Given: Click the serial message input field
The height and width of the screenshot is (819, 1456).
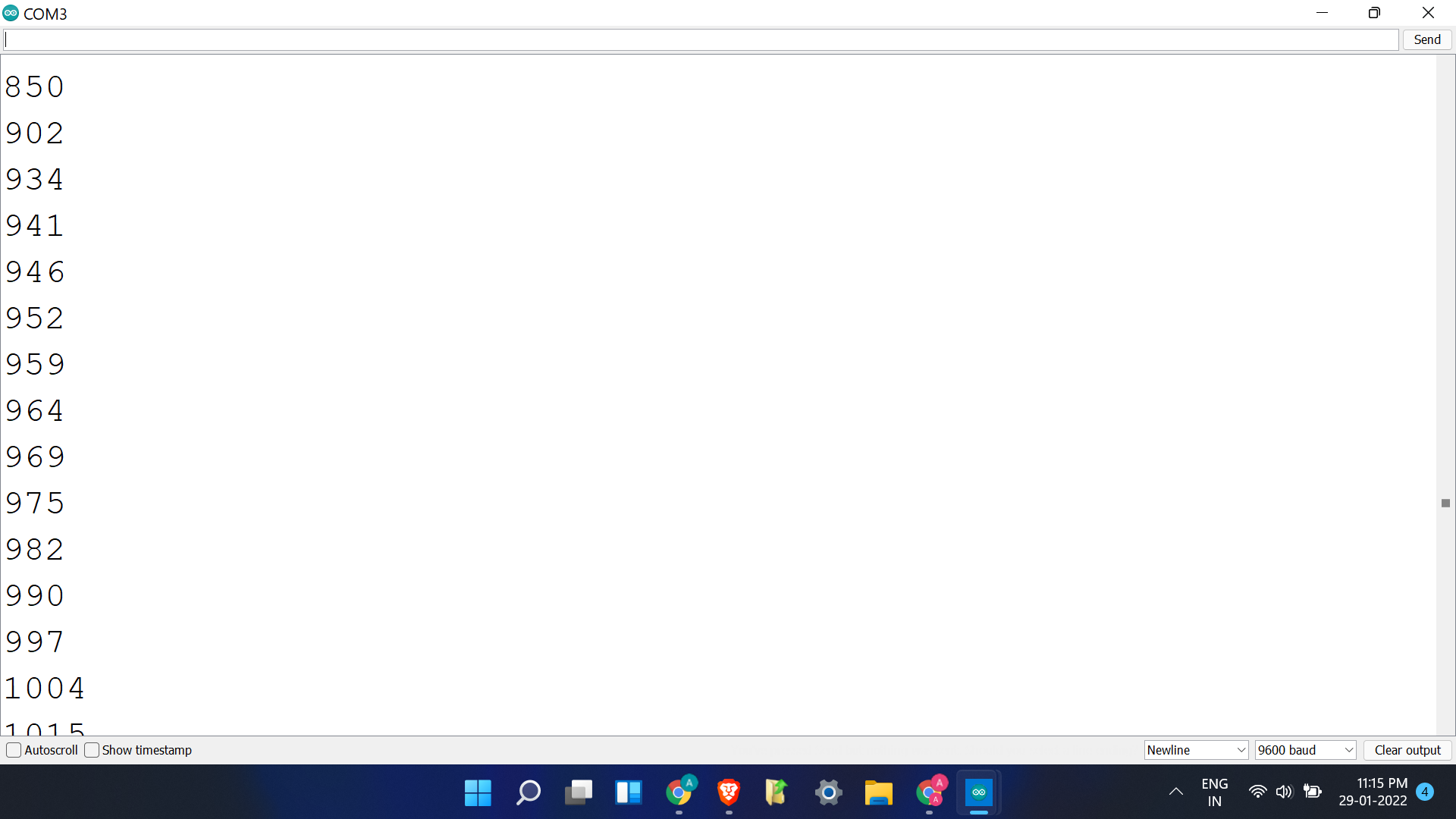Looking at the screenshot, I should [x=701, y=39].
